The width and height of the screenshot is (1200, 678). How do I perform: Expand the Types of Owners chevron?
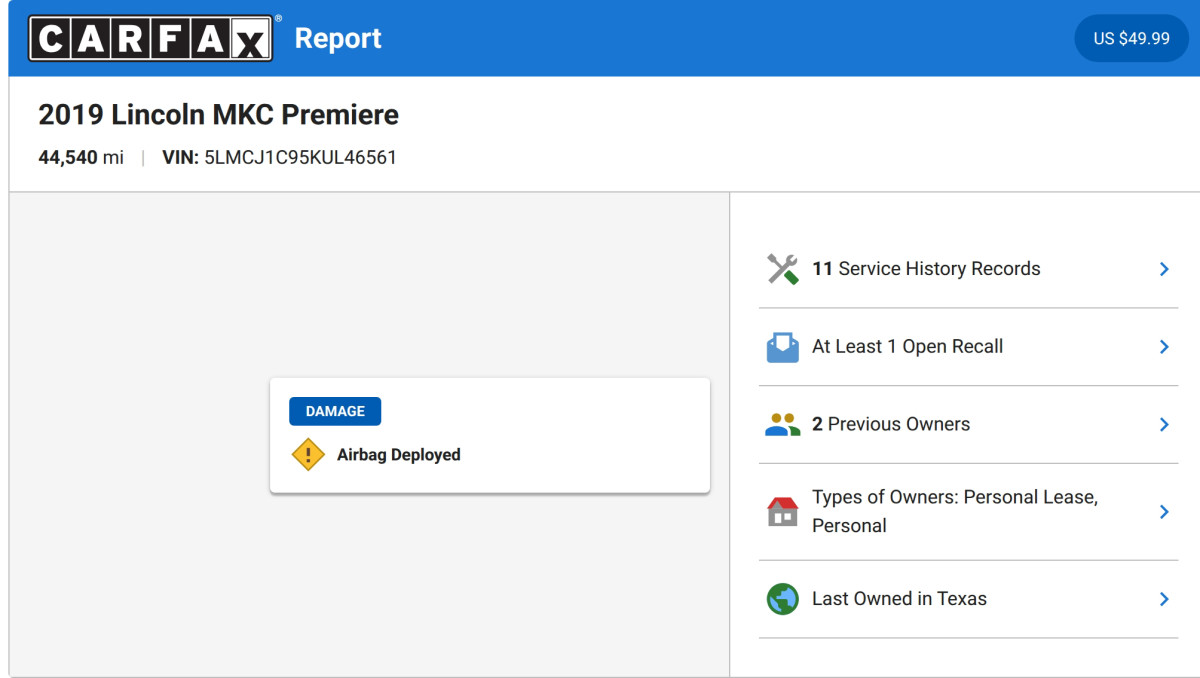pyautogui.click(x=1164, y=512)
